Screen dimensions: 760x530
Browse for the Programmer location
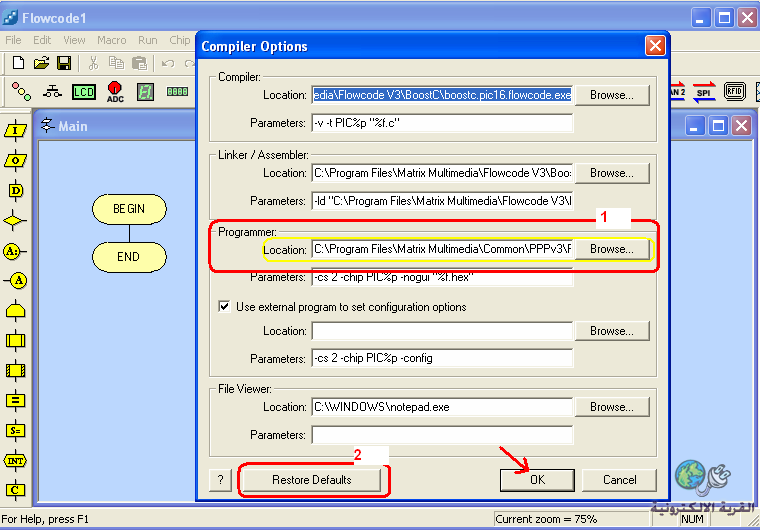click(612, 249)
